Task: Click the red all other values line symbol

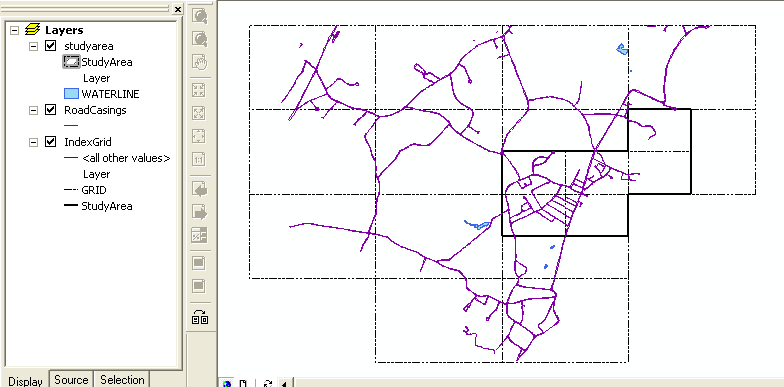Action: [x=72, y=158]
